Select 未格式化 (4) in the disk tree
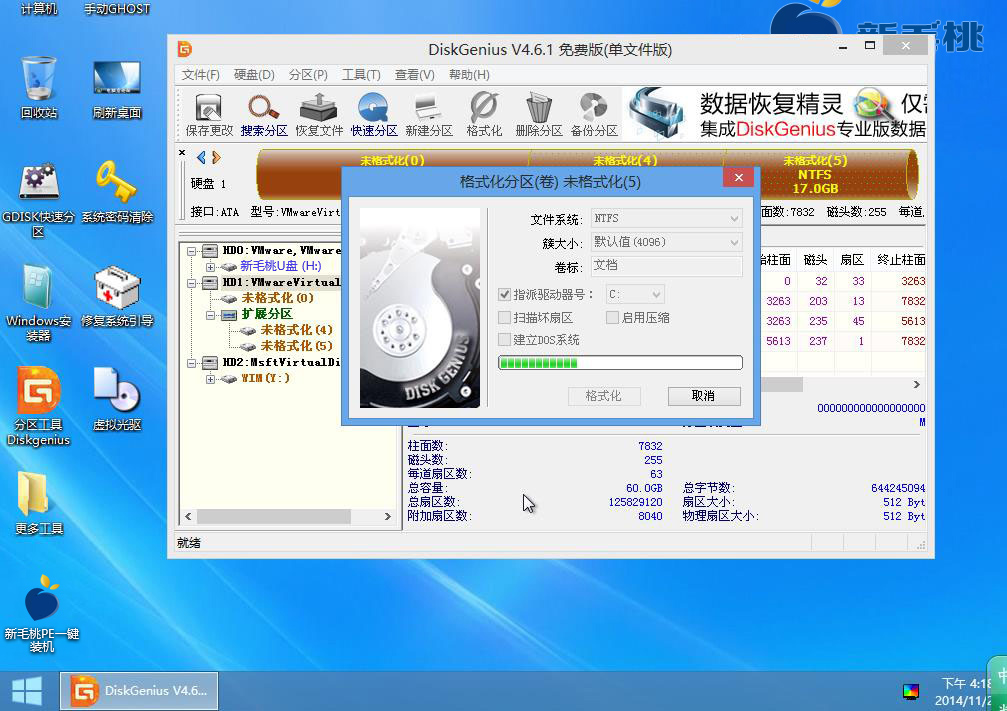Screen dimensions: 1007x711 coord(297,330)
